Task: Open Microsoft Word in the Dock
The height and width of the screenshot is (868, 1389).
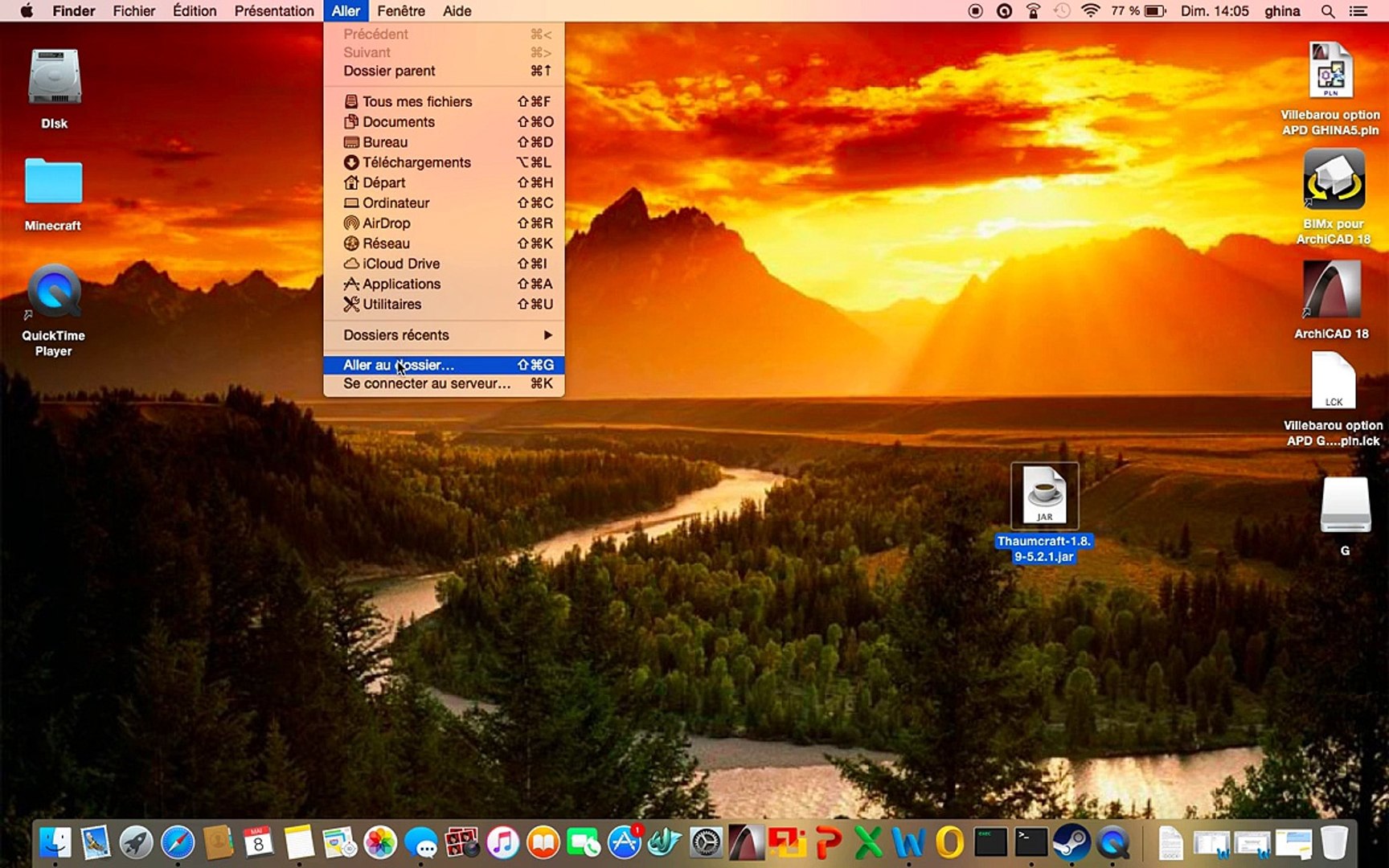Action: tap(909, 842)
